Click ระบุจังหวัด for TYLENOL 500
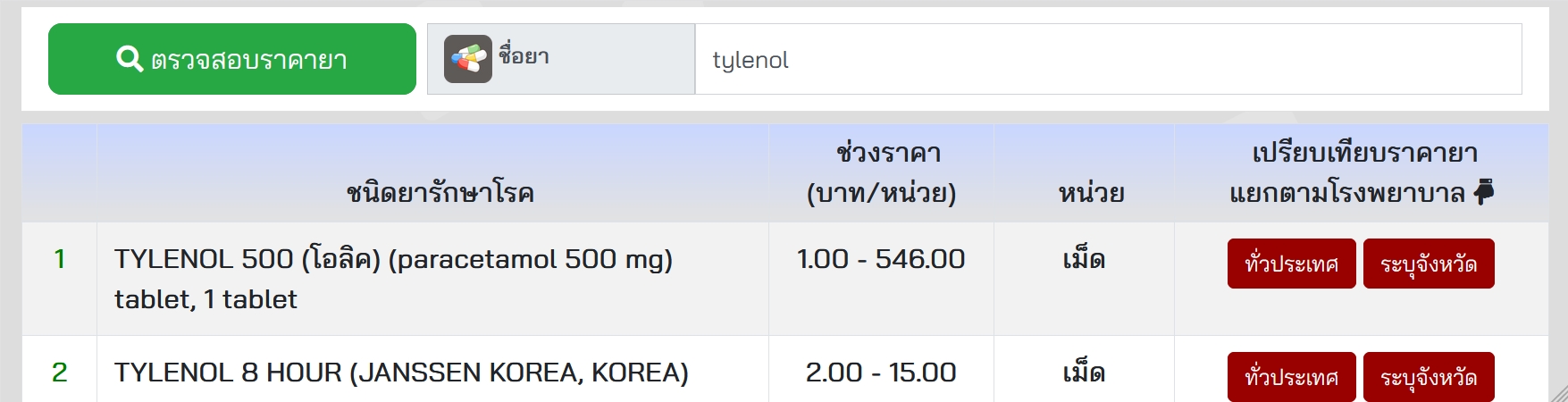The image size is (1568, 402). point(1428,264)
